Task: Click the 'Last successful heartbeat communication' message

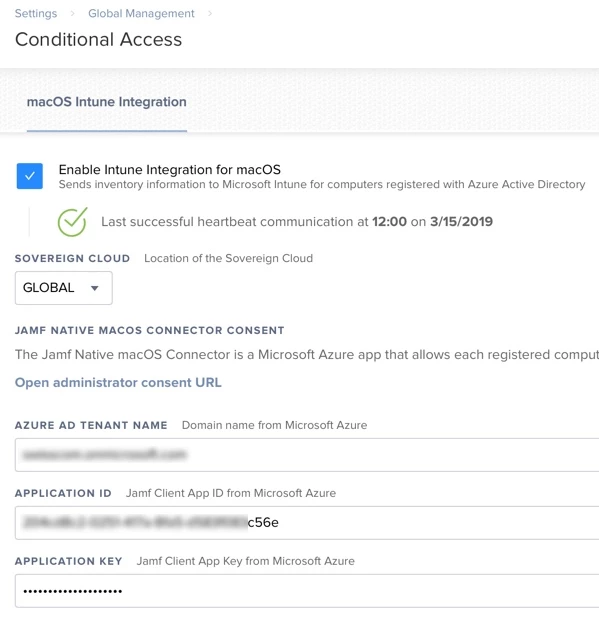Action: click(x=297, y=222)
